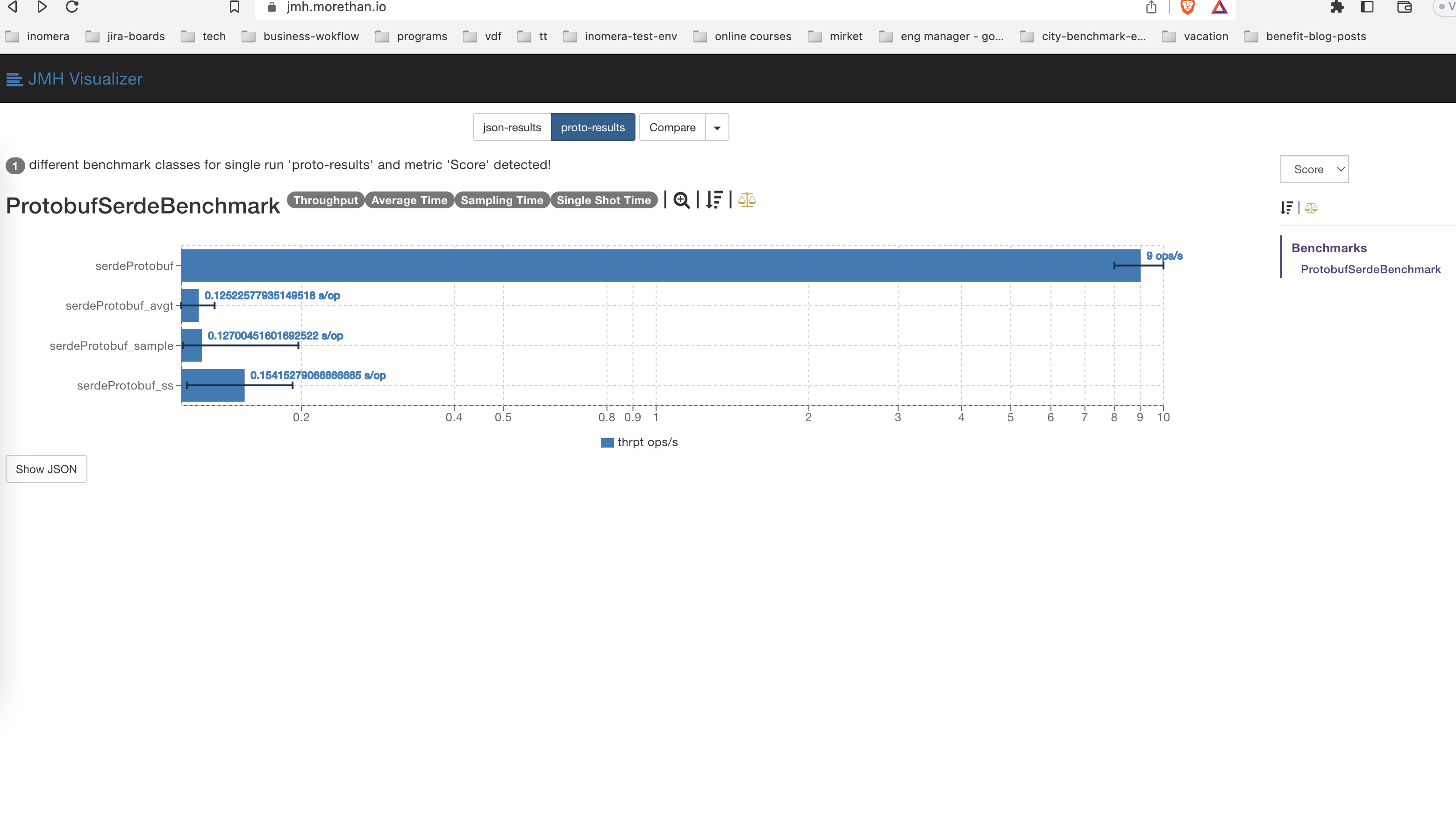This screenshot has height=822, width=1456.
Task: Click the Show JSON button
Action: [x=46, y=469]
